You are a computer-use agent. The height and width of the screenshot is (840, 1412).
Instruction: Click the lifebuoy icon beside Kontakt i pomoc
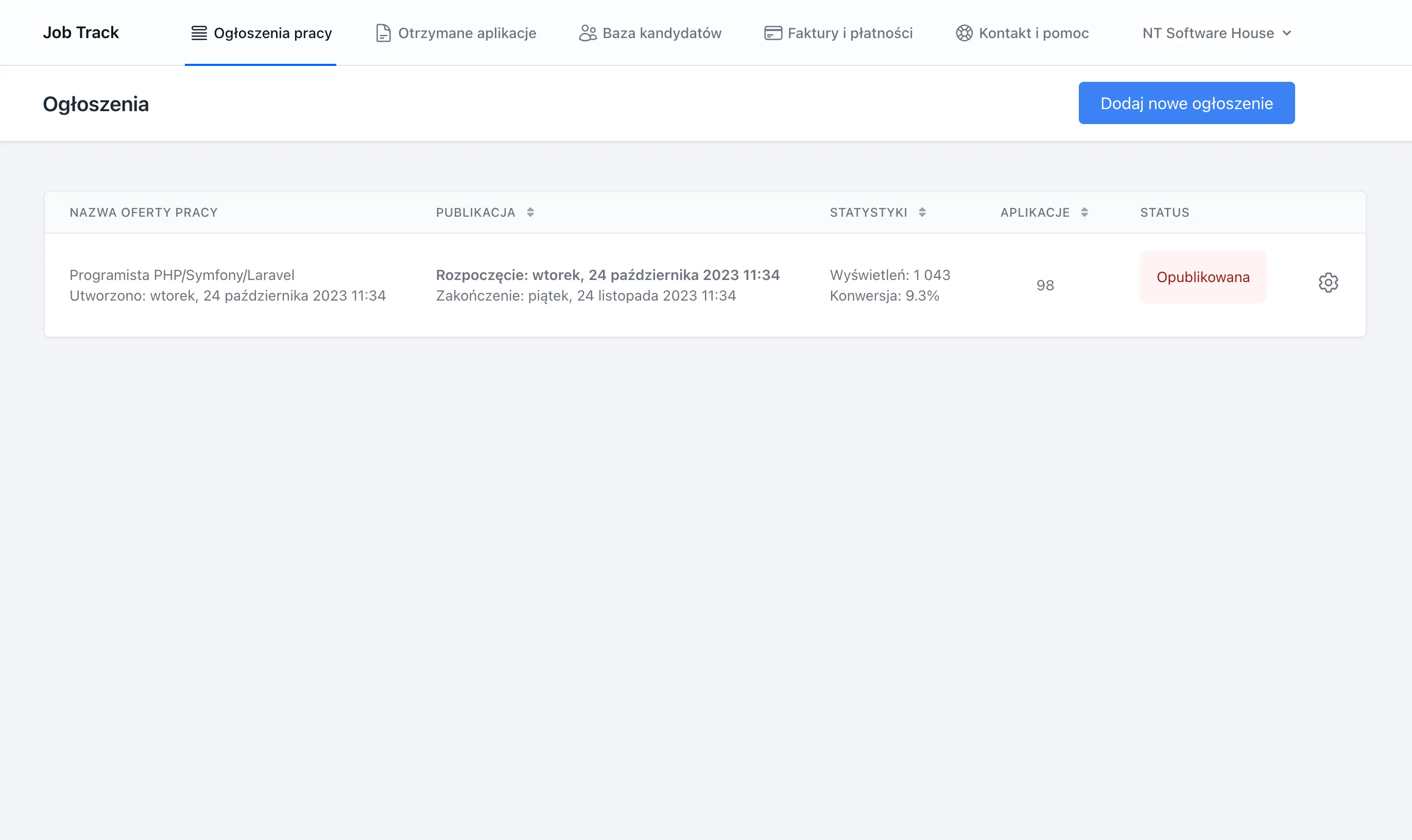pyautogui.click(x=964, y=33)
